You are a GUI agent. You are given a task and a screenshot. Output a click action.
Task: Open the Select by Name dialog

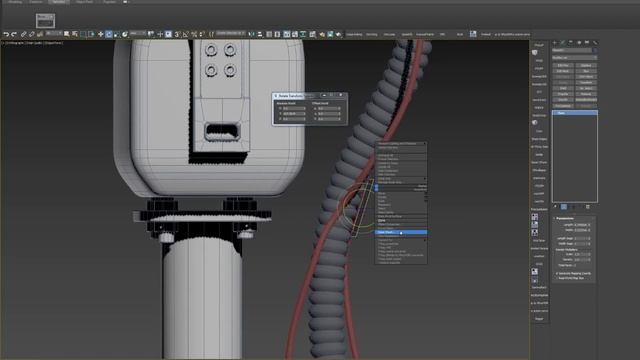coord(75,34)
